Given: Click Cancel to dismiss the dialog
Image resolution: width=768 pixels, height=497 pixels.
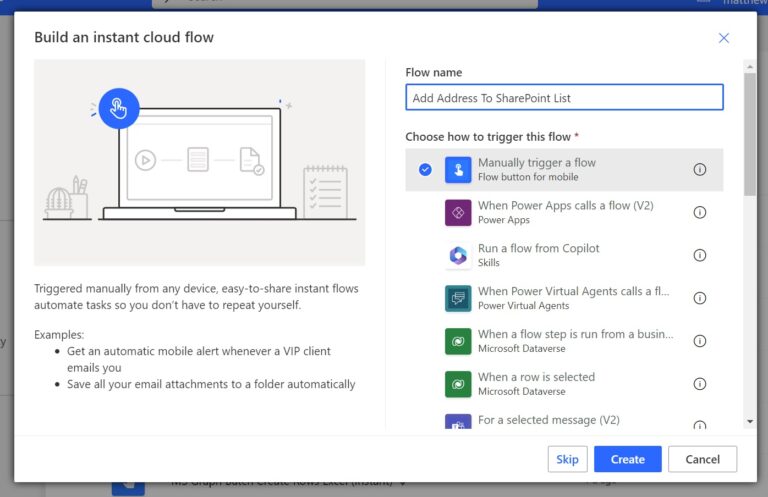Looking at the screenshot, I should coord(703,459).
